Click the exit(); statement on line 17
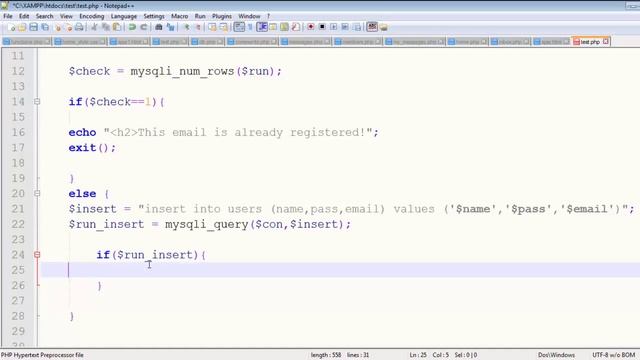The image size is (640, 360). click(92, 148)
